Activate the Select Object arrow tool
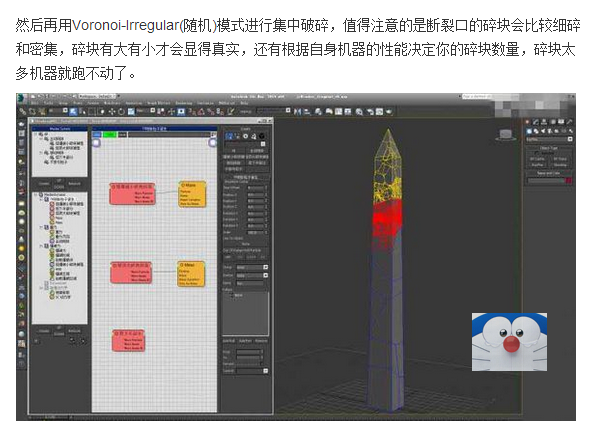The height and width of the screenshot is (421, 597). [x=74, y=111]
